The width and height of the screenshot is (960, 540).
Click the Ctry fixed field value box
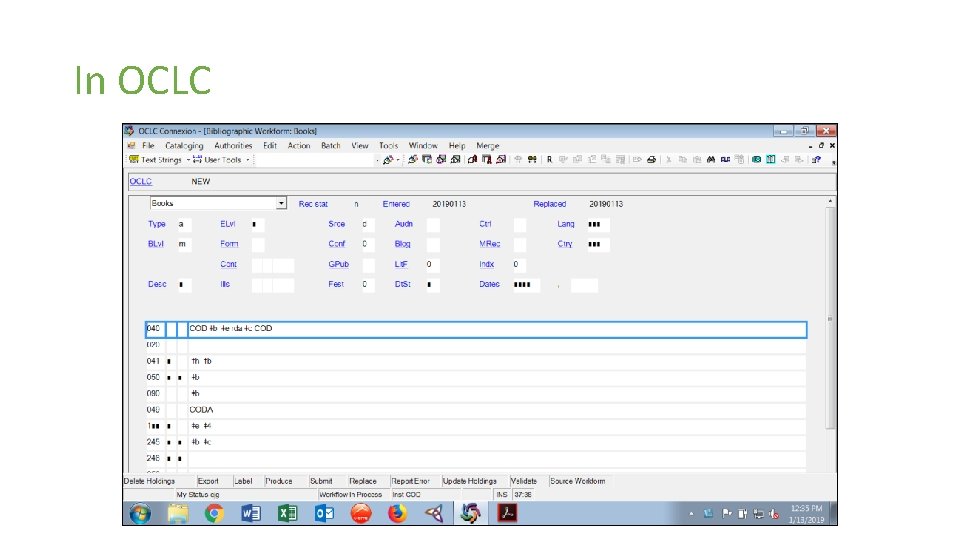(x=598, y=244)
